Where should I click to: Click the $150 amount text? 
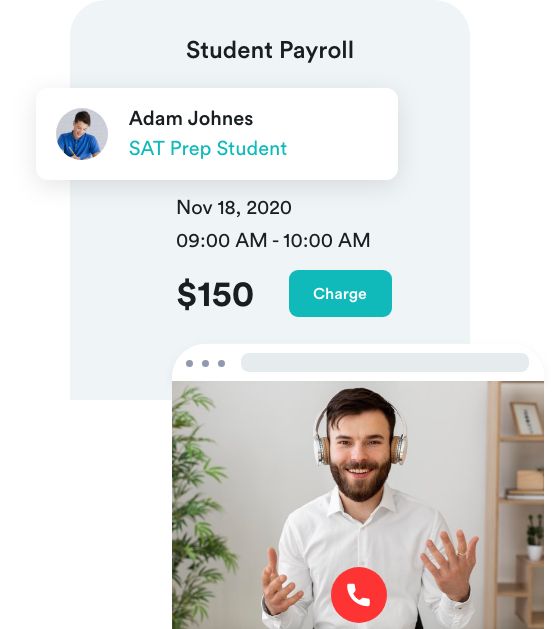point(215,295)
